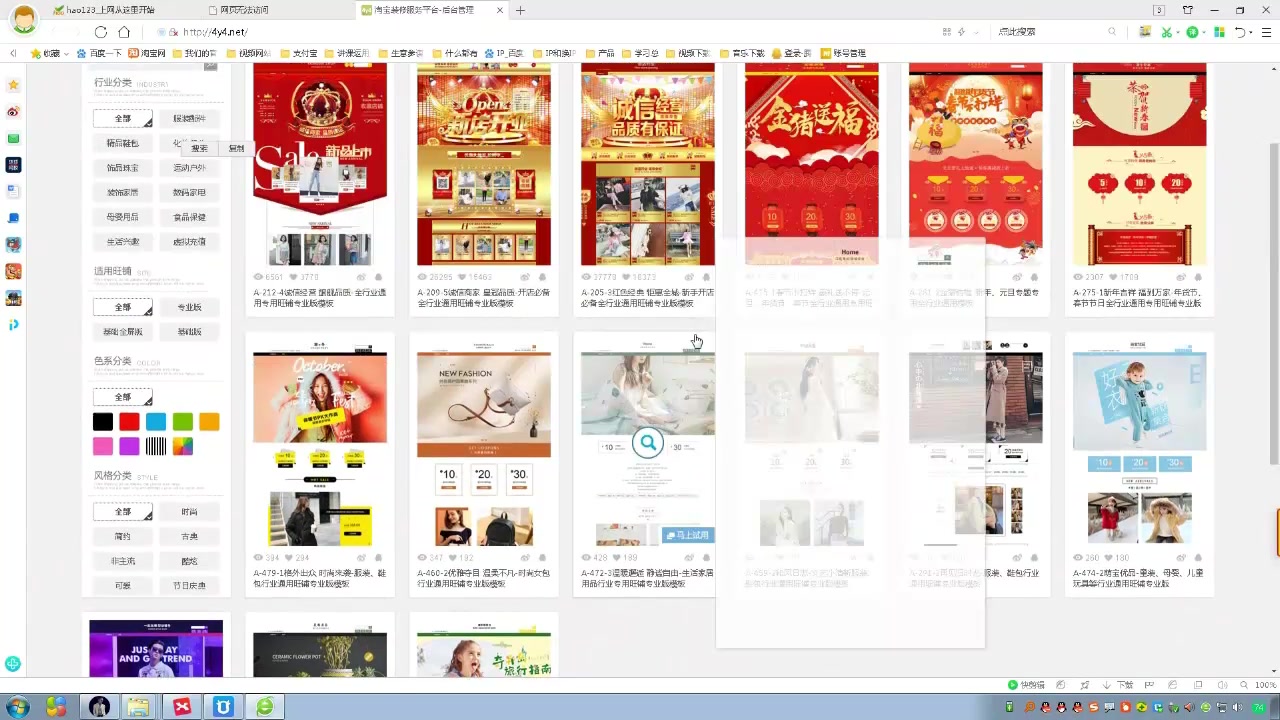The height and width of the screenshot is (720, 1280).
Task: Click heart like icon under A-479 template
Action: tap(291, 558)
